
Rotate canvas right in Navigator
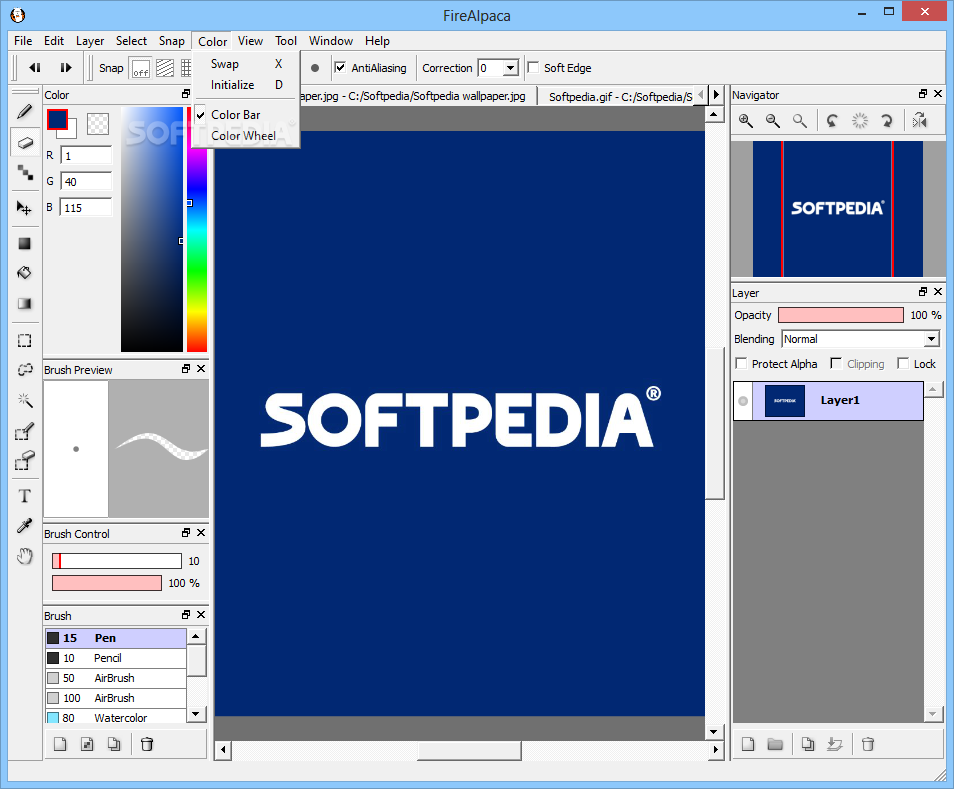tap(886, 121)
